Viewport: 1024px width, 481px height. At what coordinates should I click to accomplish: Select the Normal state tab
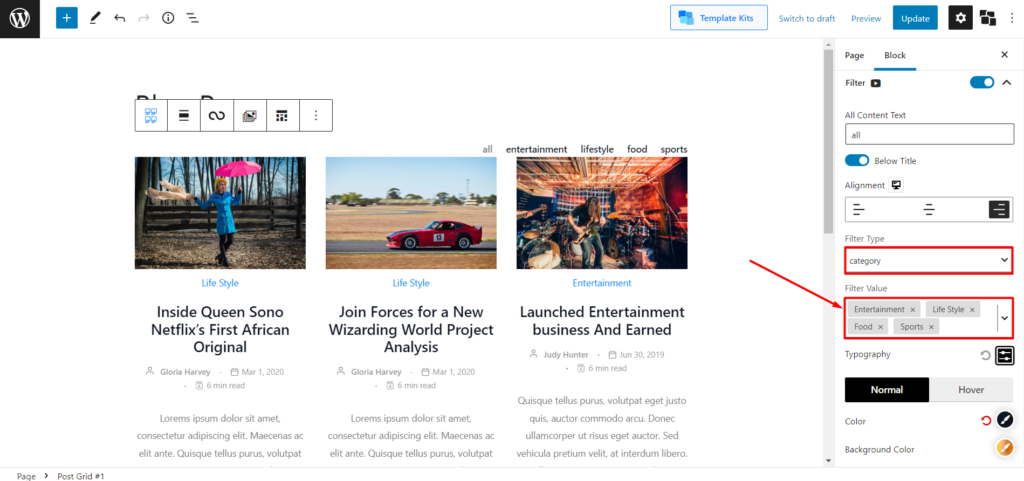click(887, 390)
